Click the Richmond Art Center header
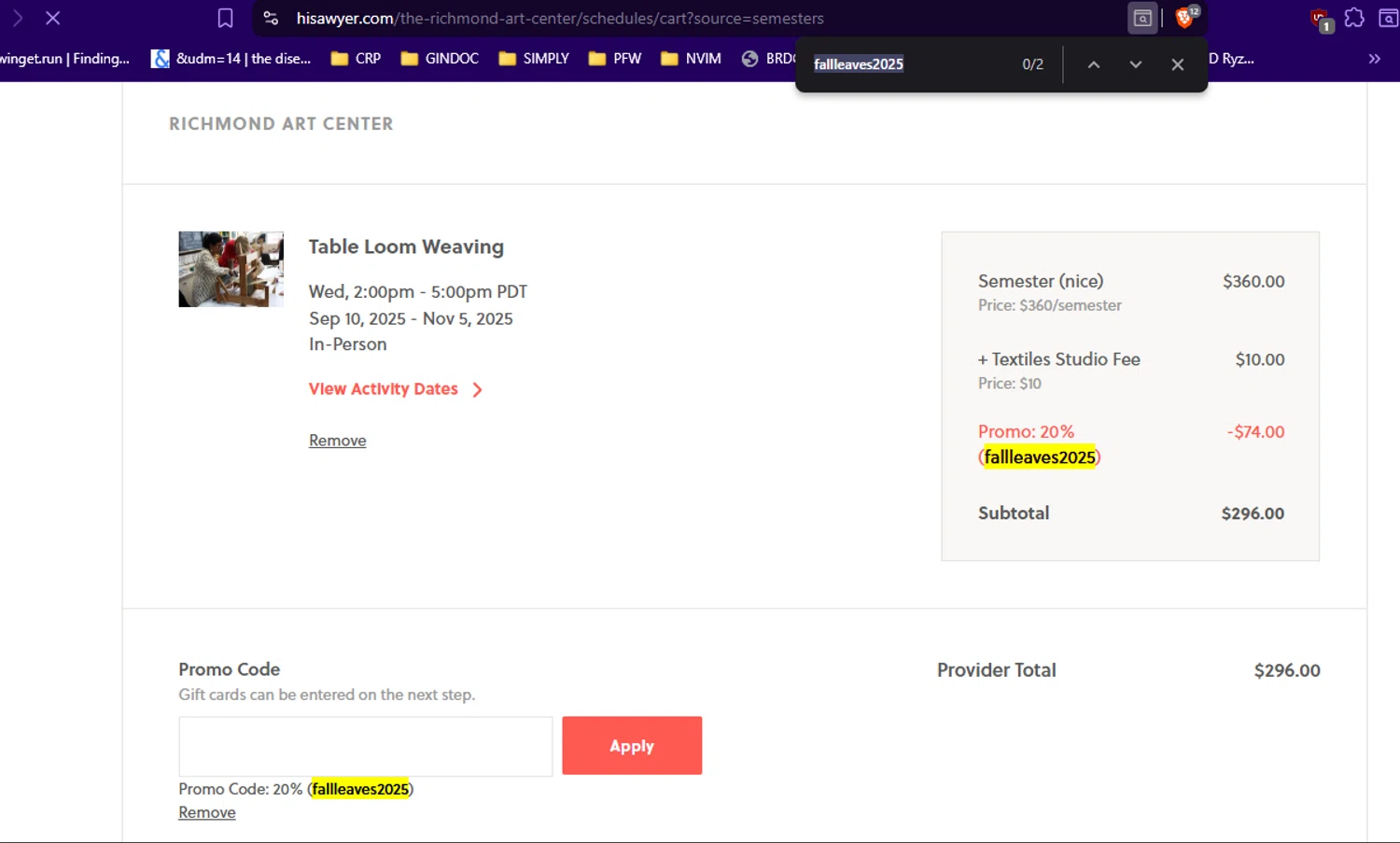1400x843 pixels. tap(281, 123)
